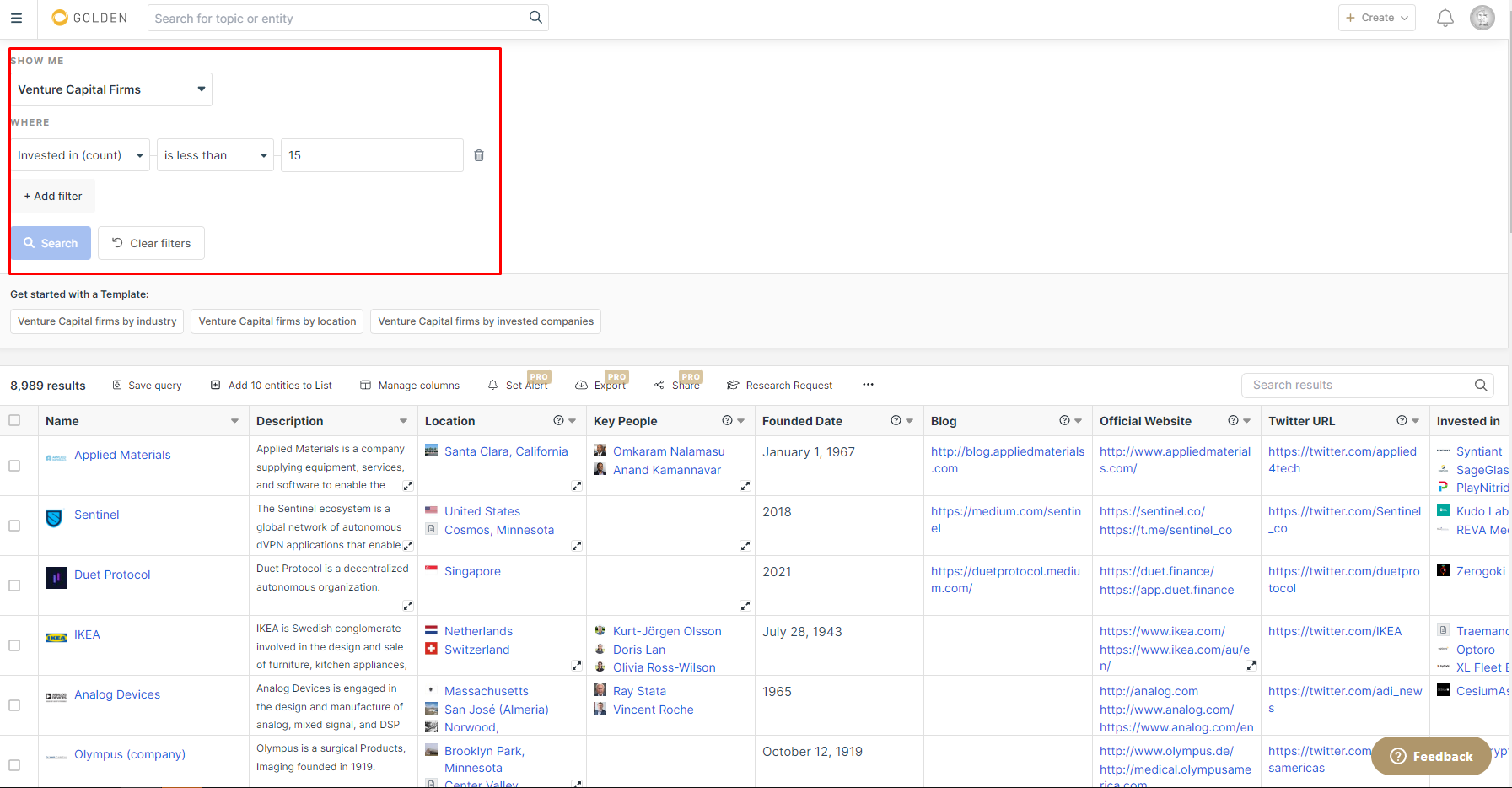
Task: Select the Analog Devices row checkbox
Action: tap(14, 705)
